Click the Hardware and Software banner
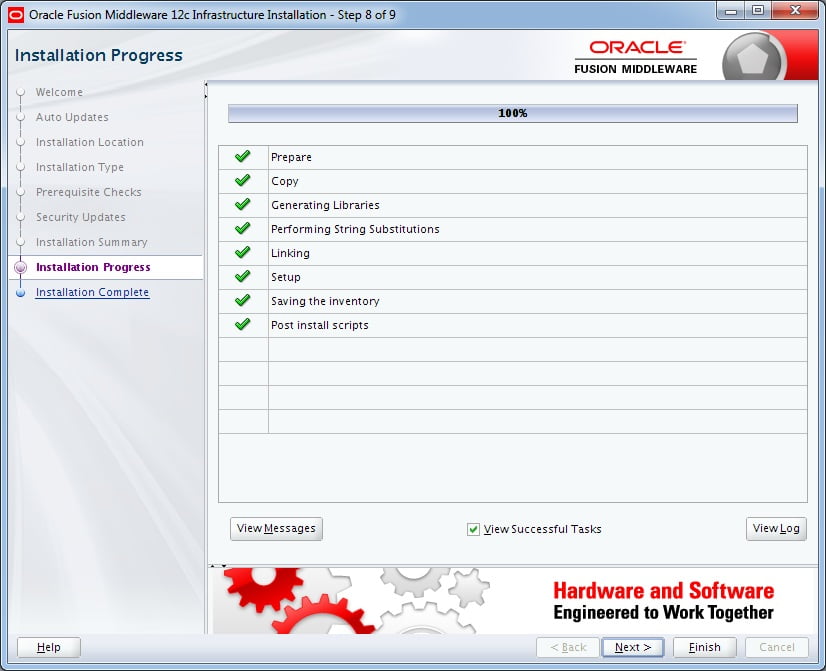The image size is (826, 671). (513, 600)
